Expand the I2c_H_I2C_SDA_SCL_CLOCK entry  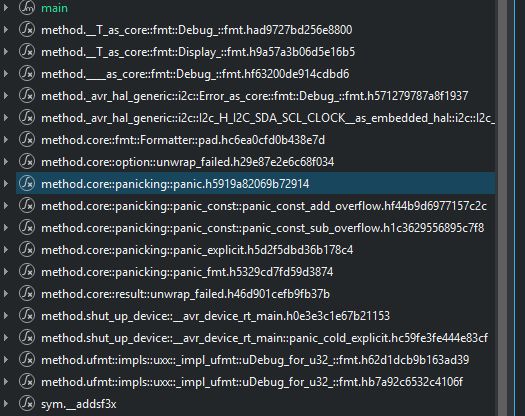[x=6, y=118]
